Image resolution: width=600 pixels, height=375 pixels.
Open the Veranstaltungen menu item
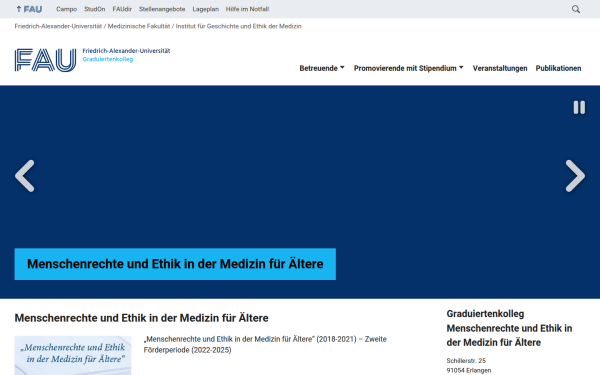(500, 68)
